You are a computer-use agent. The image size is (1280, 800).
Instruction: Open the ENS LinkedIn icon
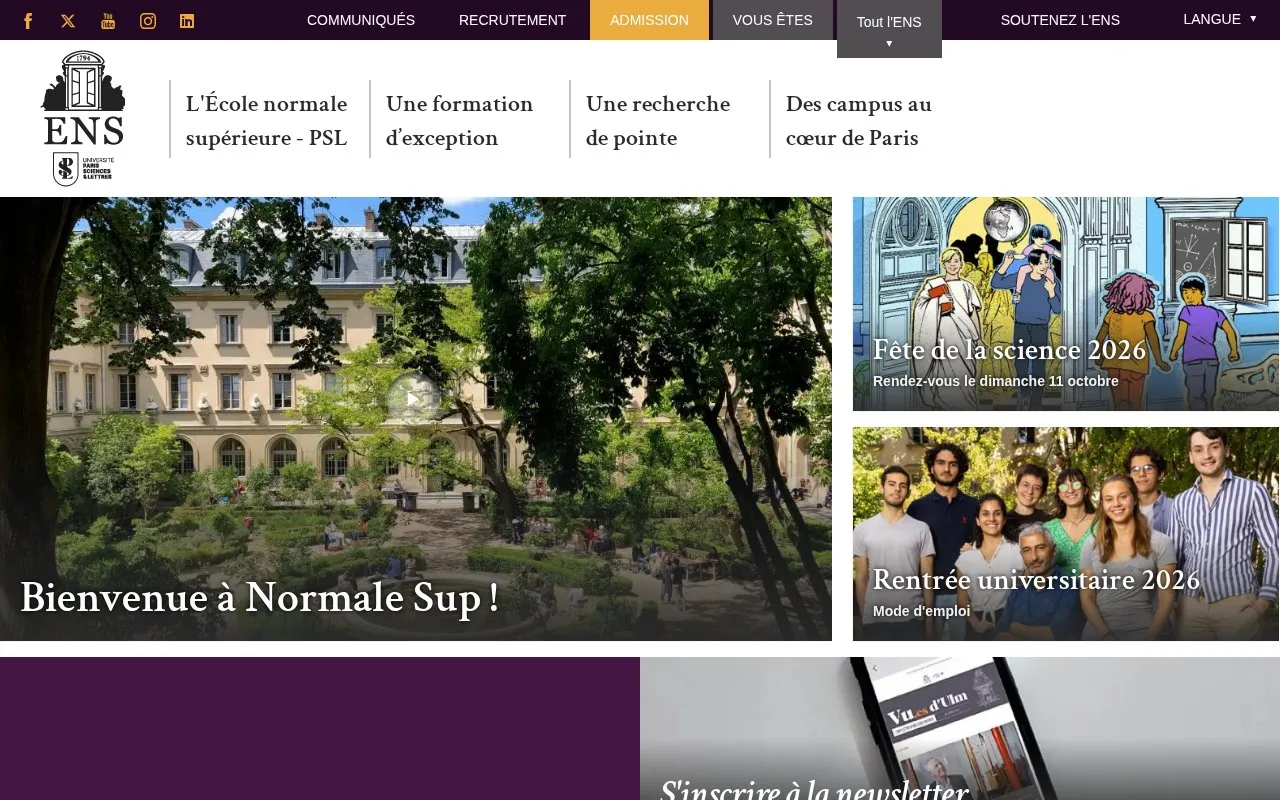[187, 21]
